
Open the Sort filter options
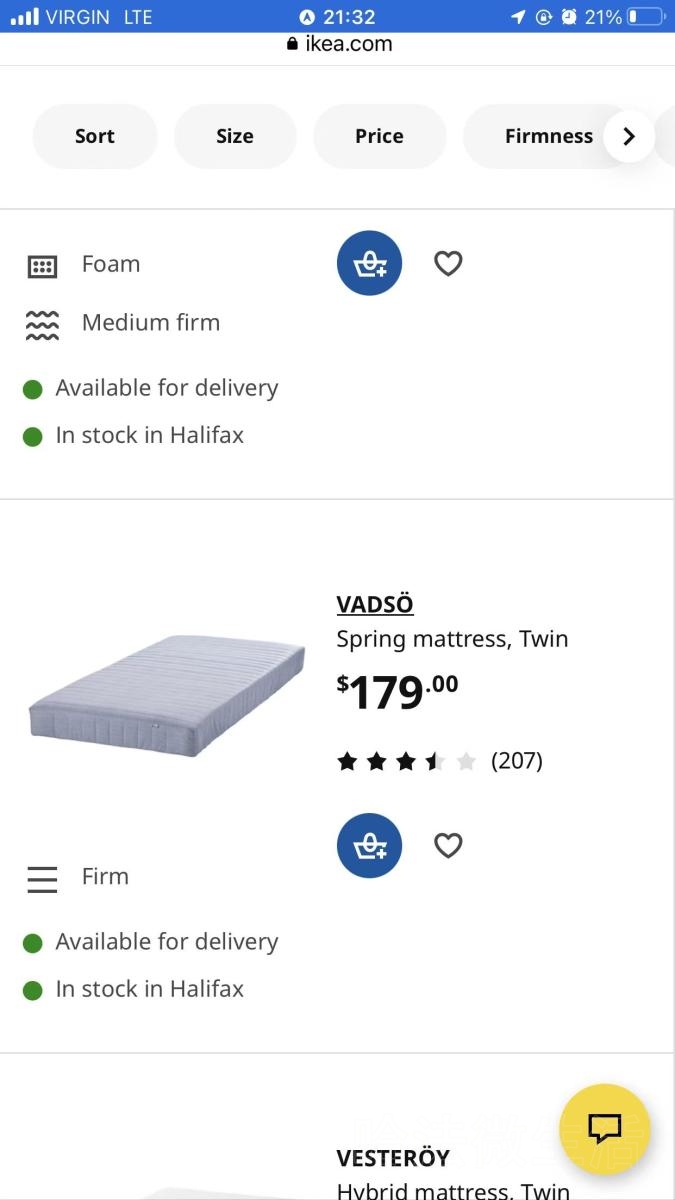(95, 136)
